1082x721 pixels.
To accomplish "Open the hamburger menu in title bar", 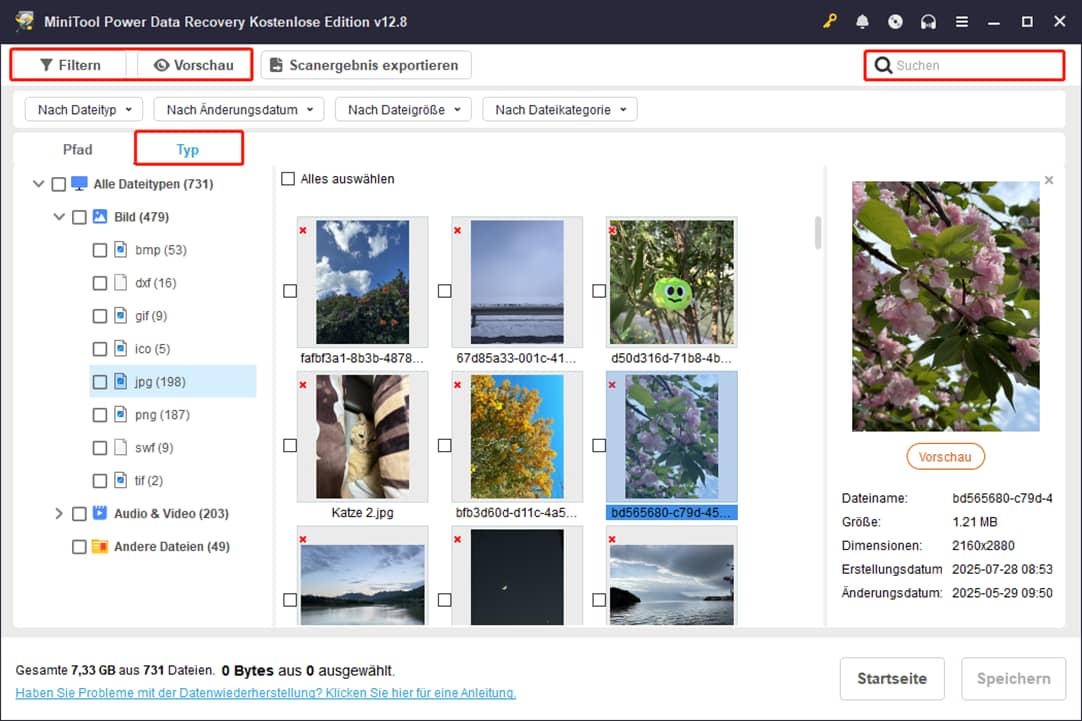I will tap(961, 22).
